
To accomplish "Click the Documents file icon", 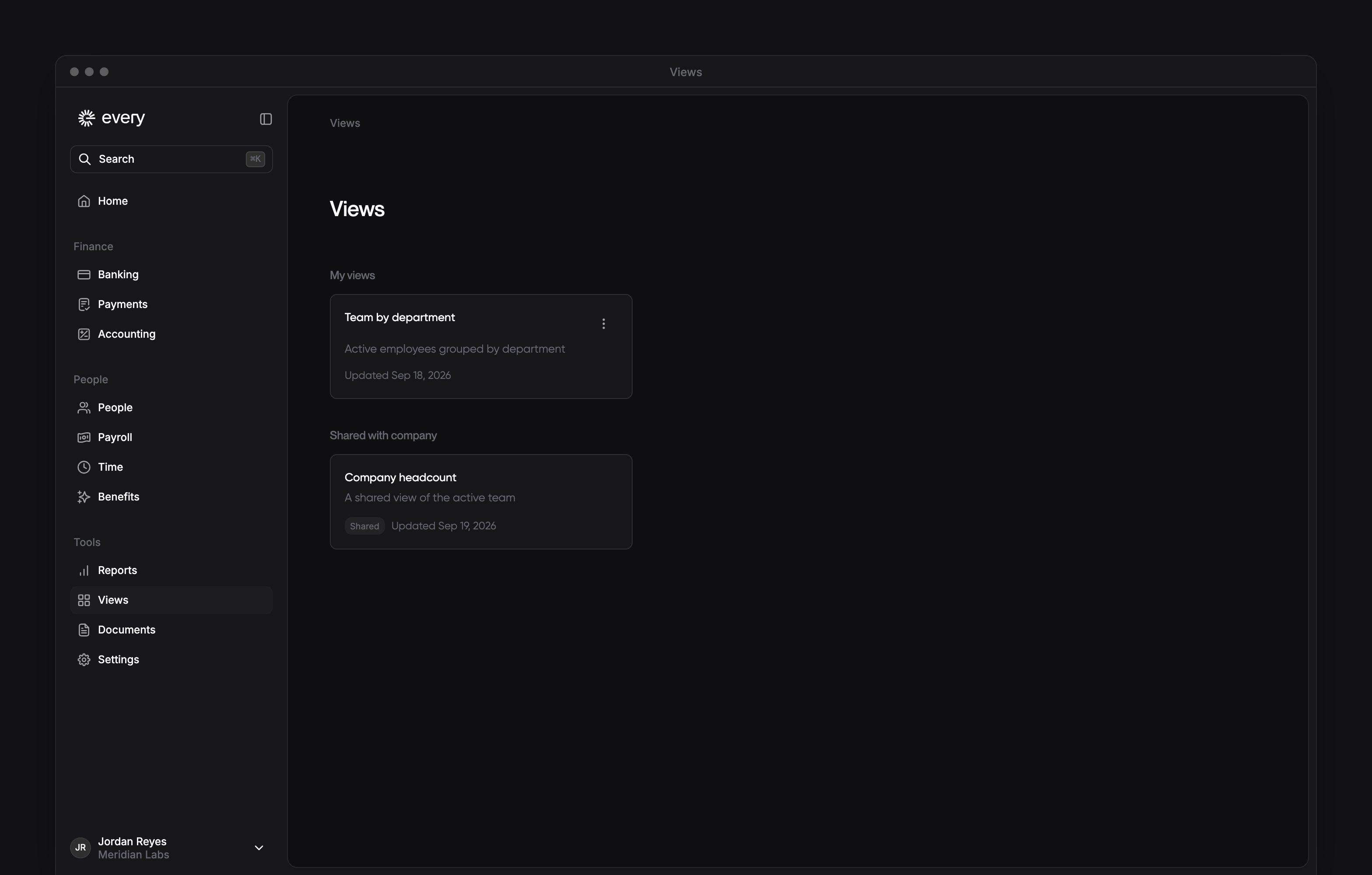I will (x=84, y=630).
